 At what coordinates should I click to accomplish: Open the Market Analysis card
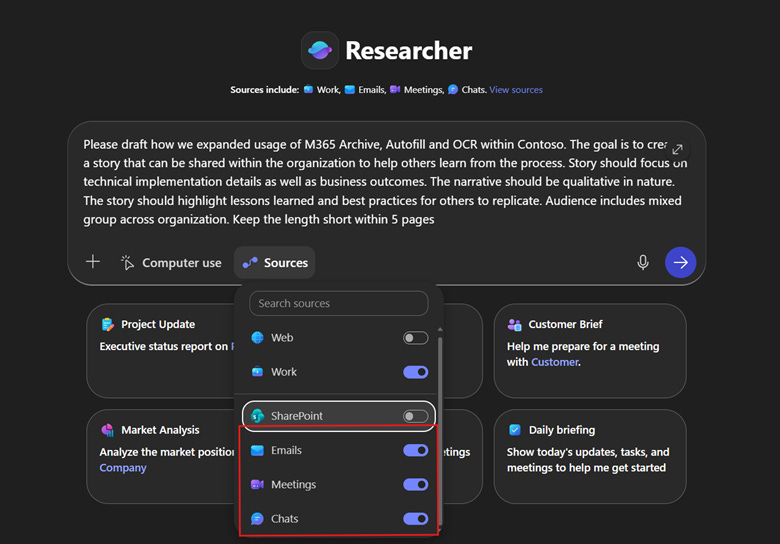pyautogui.click(x=162, y=456)
